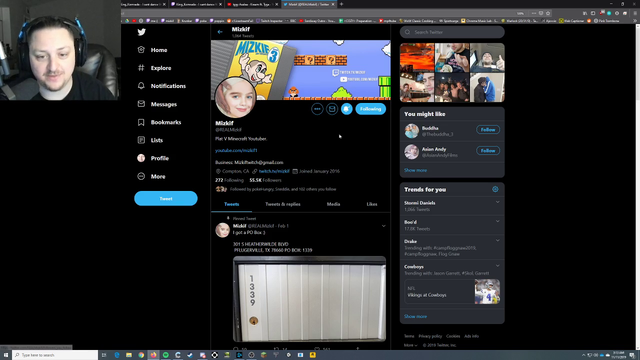Open Google Chrome from the taskbar
The image size is (640, 360).
click(x=141, y=355)
